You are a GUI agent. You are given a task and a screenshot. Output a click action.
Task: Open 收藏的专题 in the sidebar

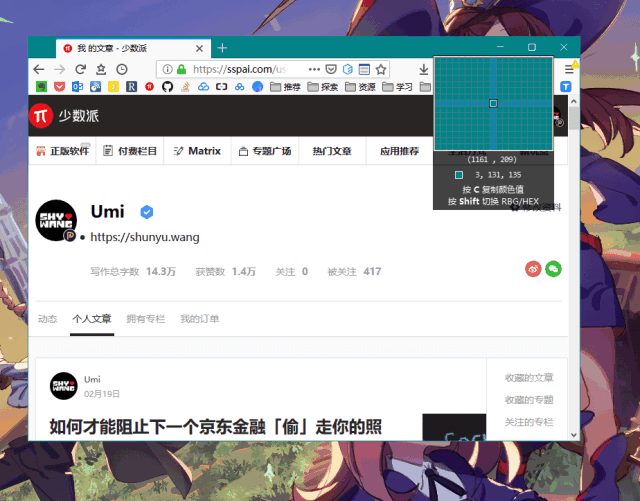(x=529, y=400)
